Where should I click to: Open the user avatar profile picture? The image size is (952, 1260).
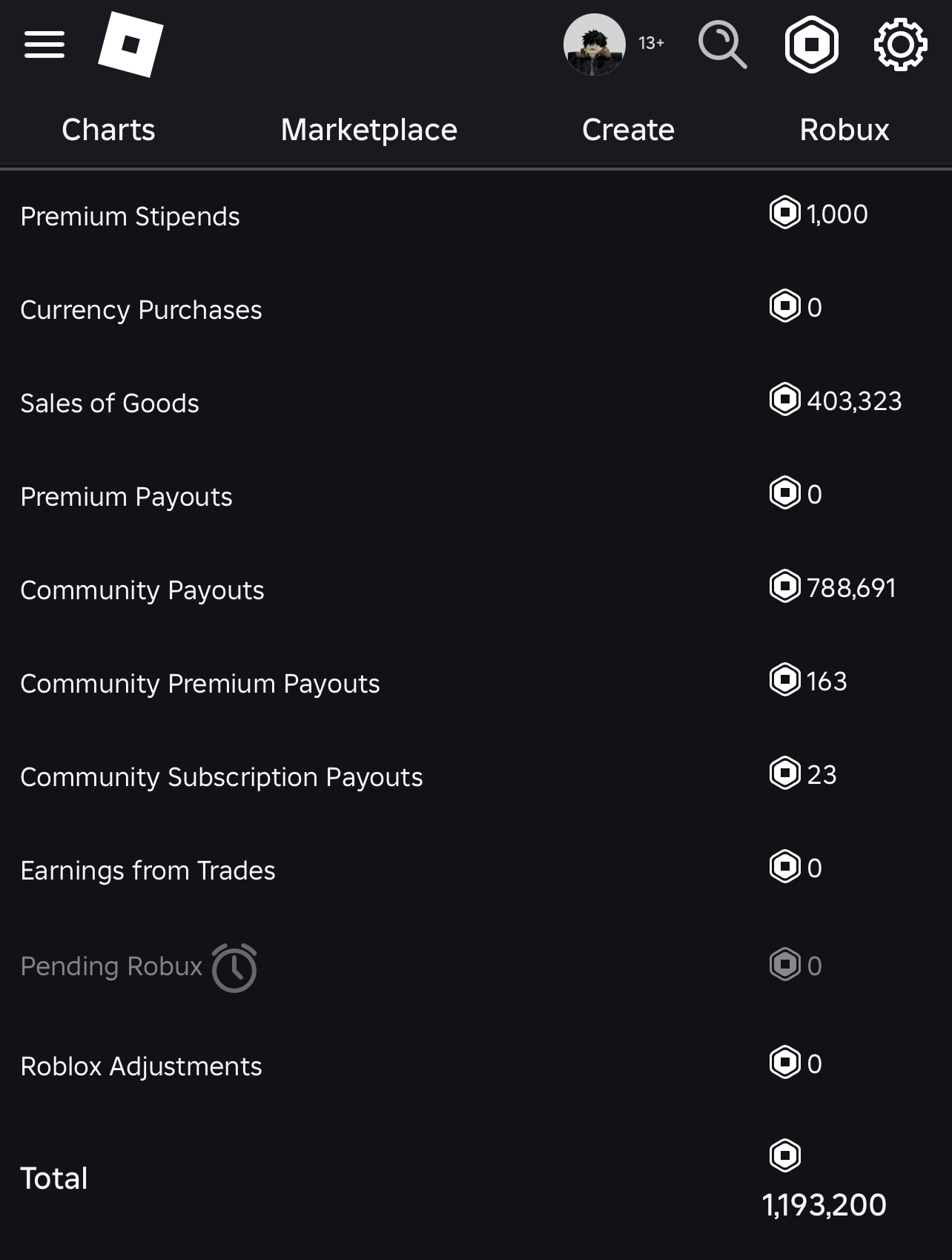594,44
